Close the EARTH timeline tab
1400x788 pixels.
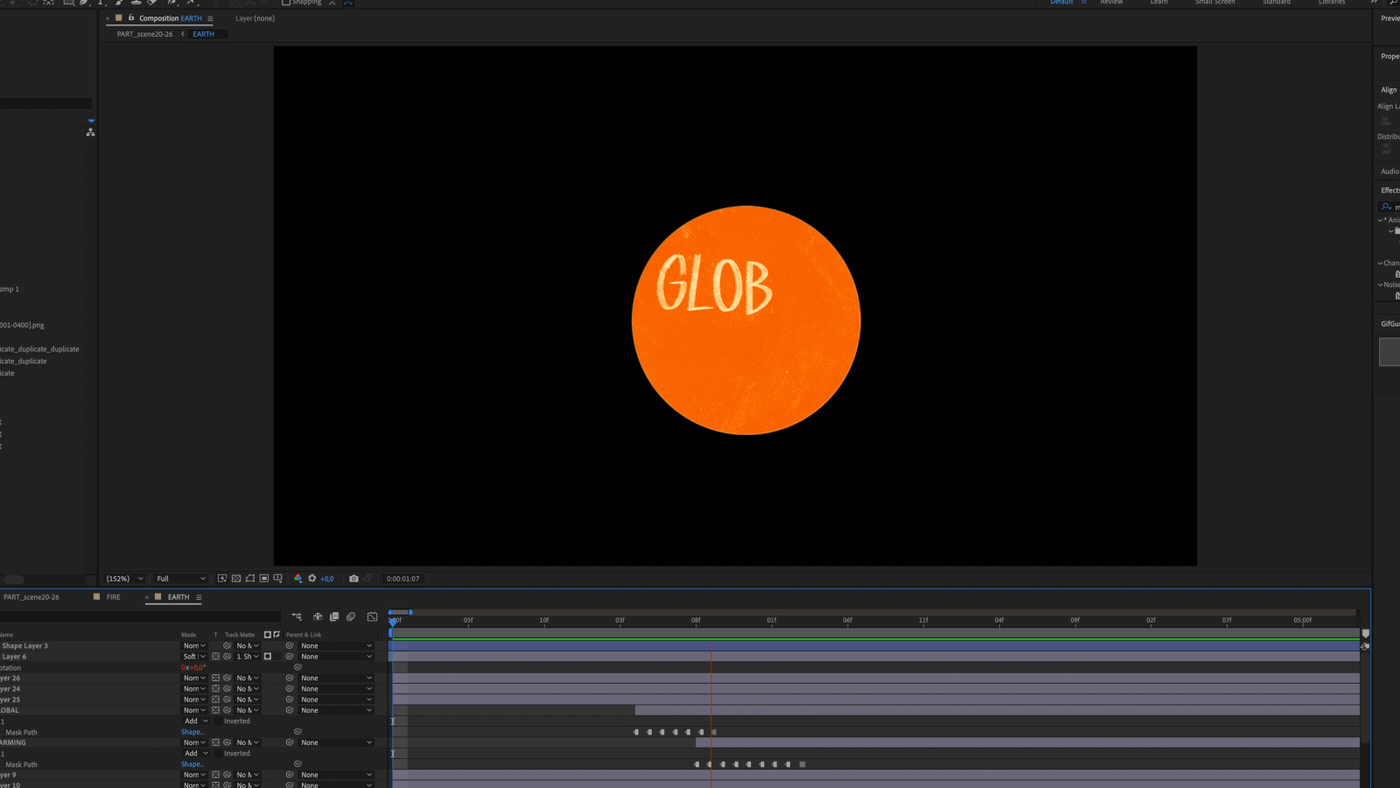pyautogui.click(x=147, y=597)
